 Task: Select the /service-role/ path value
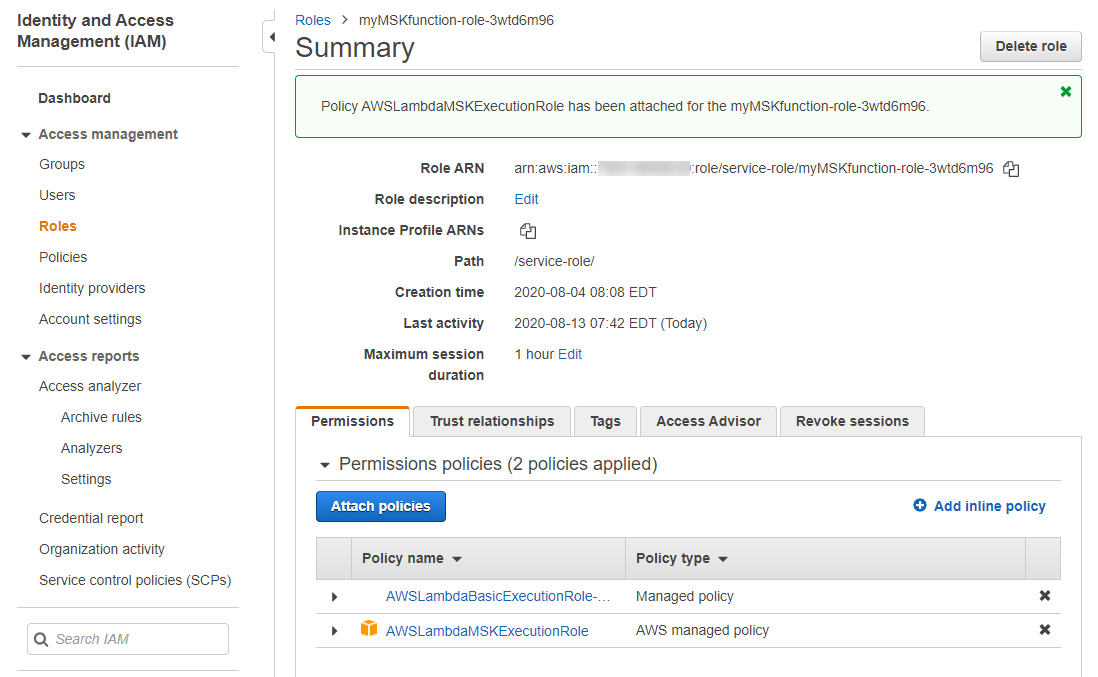(x=554, y=261)
